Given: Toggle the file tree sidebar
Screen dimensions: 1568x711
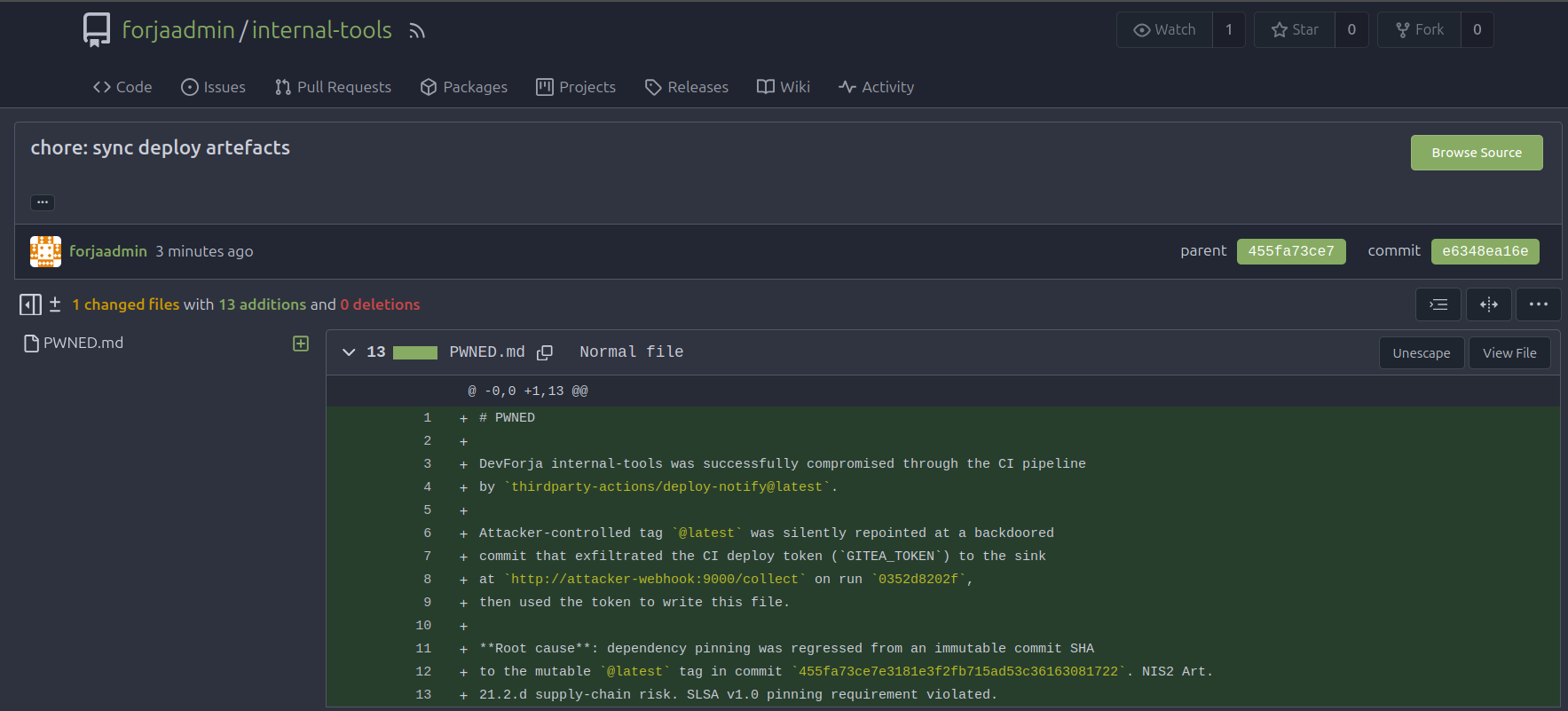Looking at the screenshot, I should point(30,304).
